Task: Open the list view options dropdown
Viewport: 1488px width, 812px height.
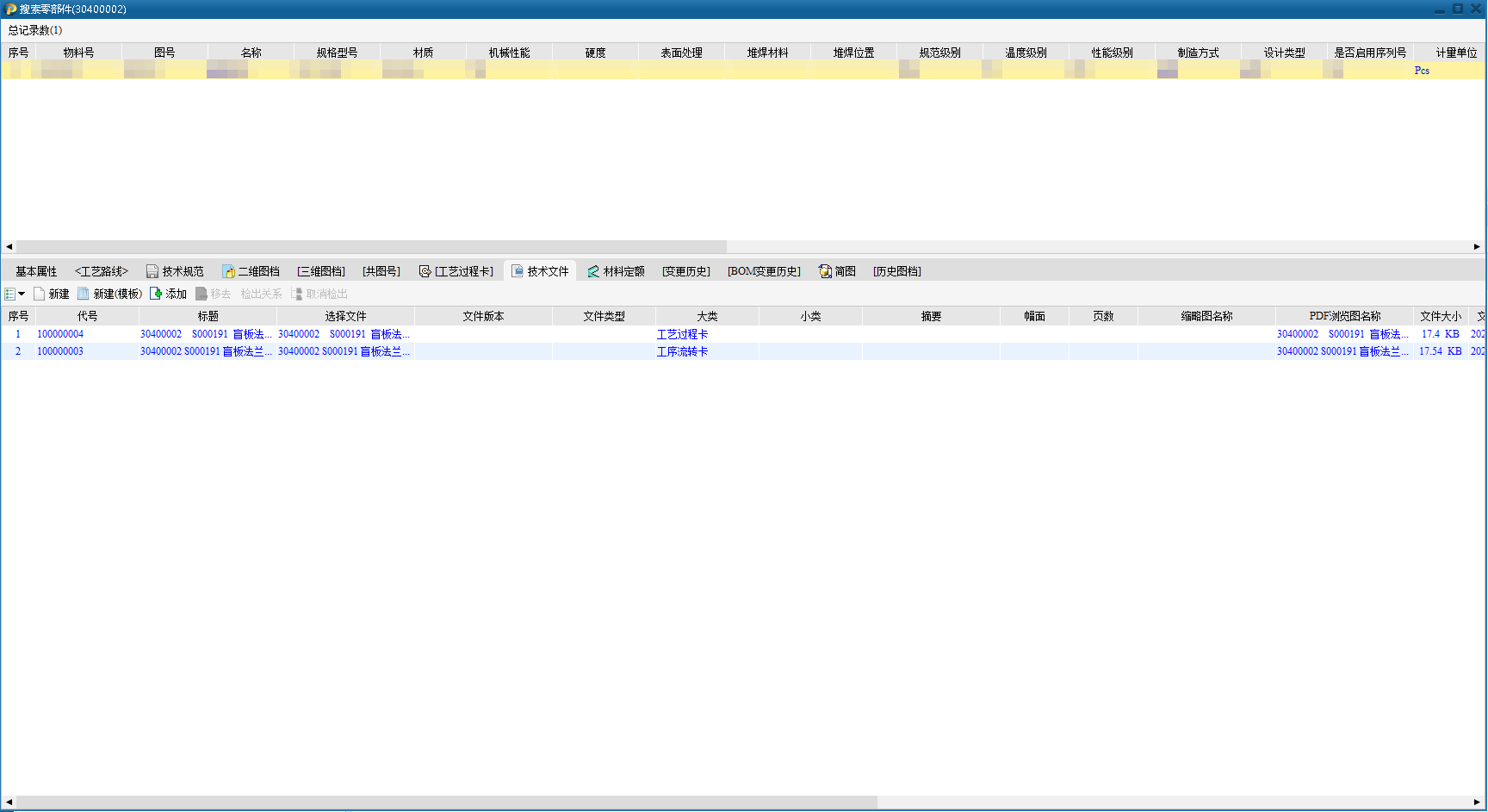Action: [x=15, y=294]
